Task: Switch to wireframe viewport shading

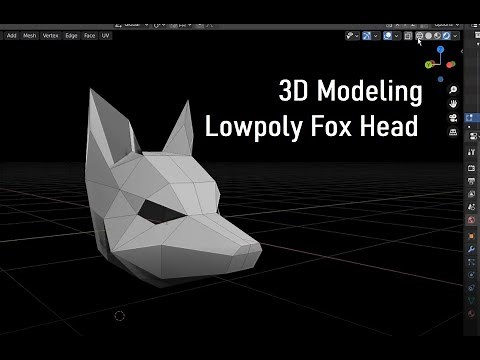Action: 419,36
